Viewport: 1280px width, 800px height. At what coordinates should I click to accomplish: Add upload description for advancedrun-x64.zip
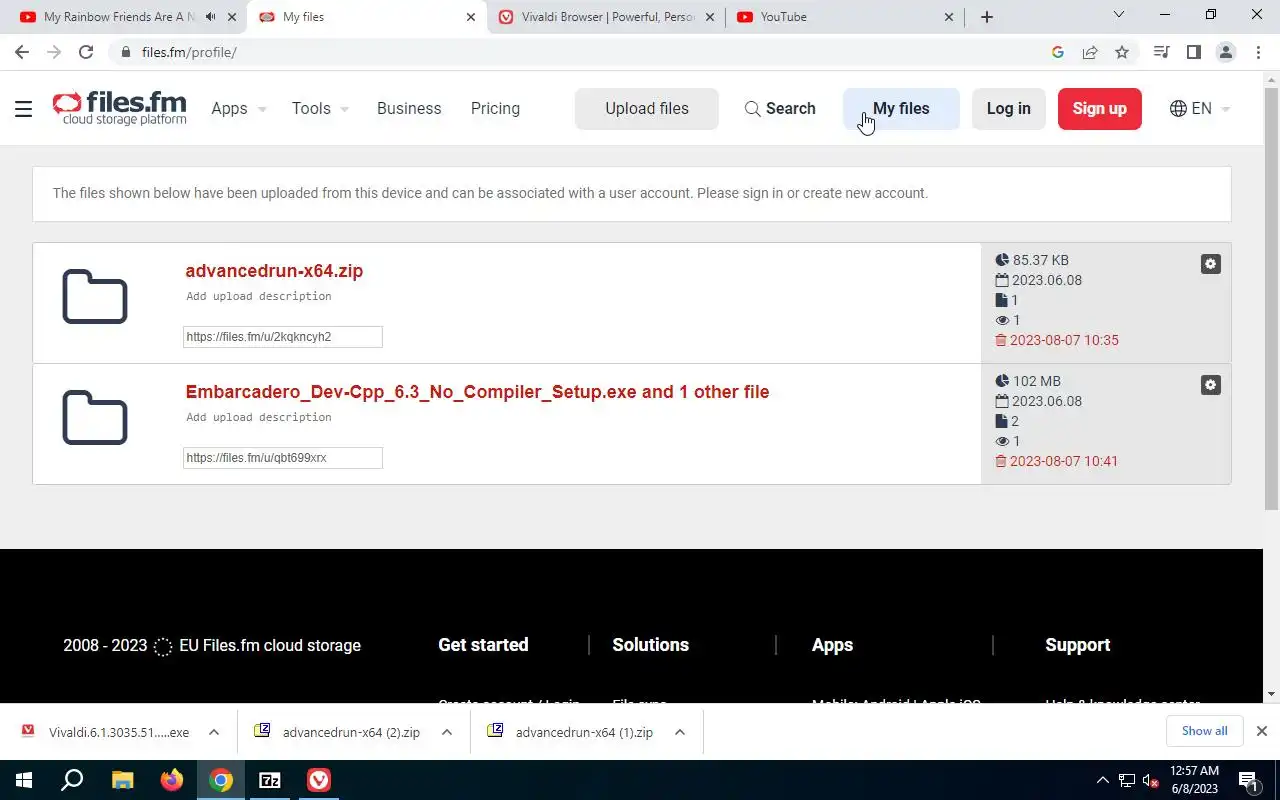(259, 296)
